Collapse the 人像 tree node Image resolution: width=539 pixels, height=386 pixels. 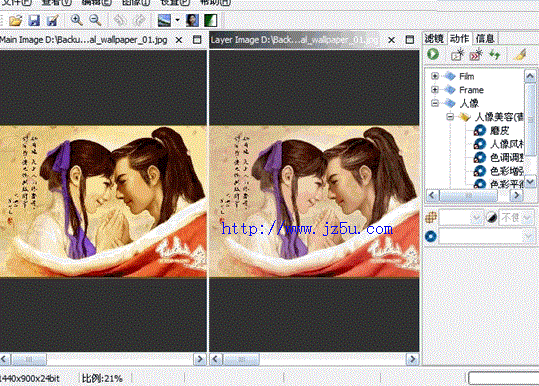(434, 103)
